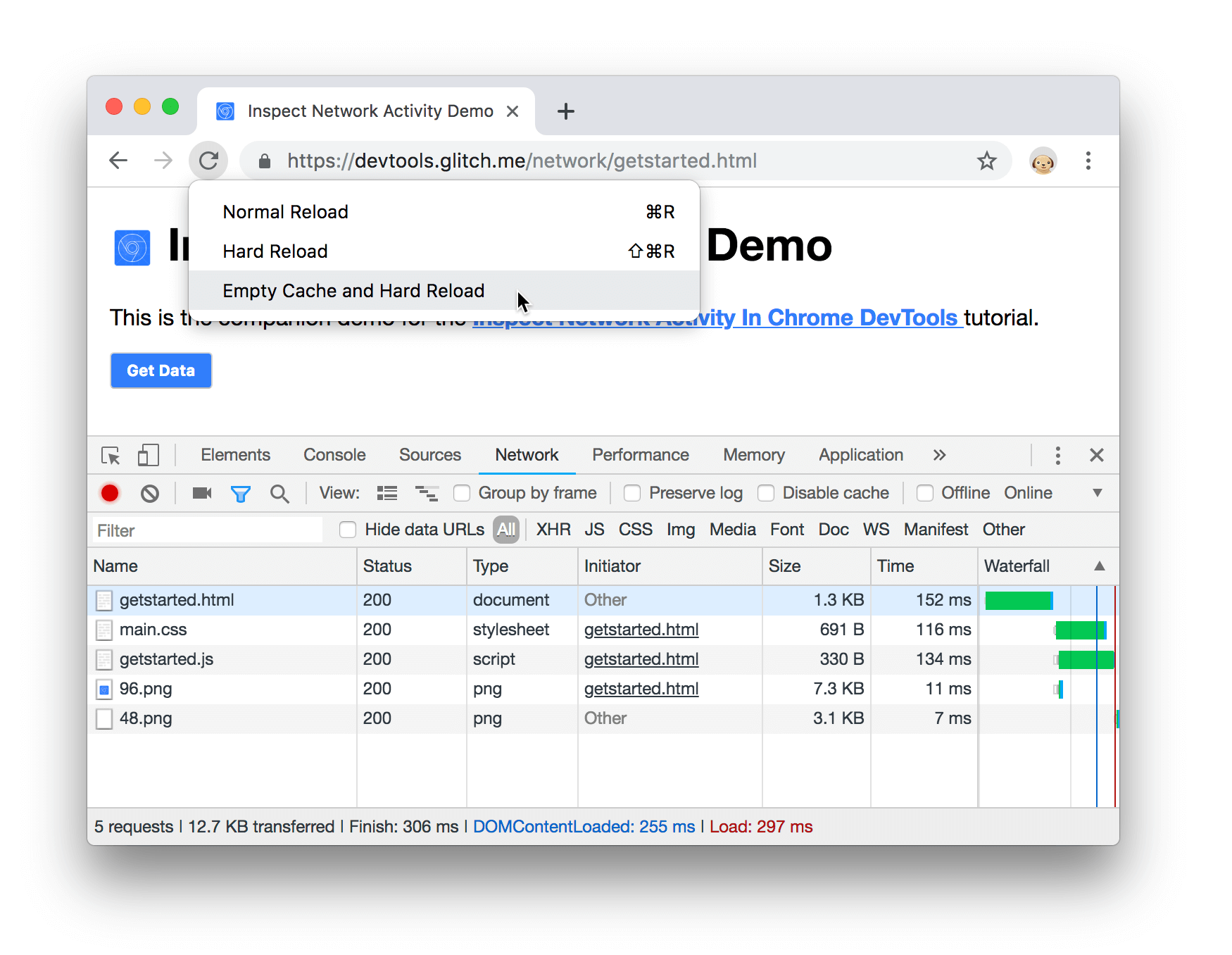Open getstarted.html initiator link for main.css
Viewport: 1232px width, 955px height.
[641, 630]
